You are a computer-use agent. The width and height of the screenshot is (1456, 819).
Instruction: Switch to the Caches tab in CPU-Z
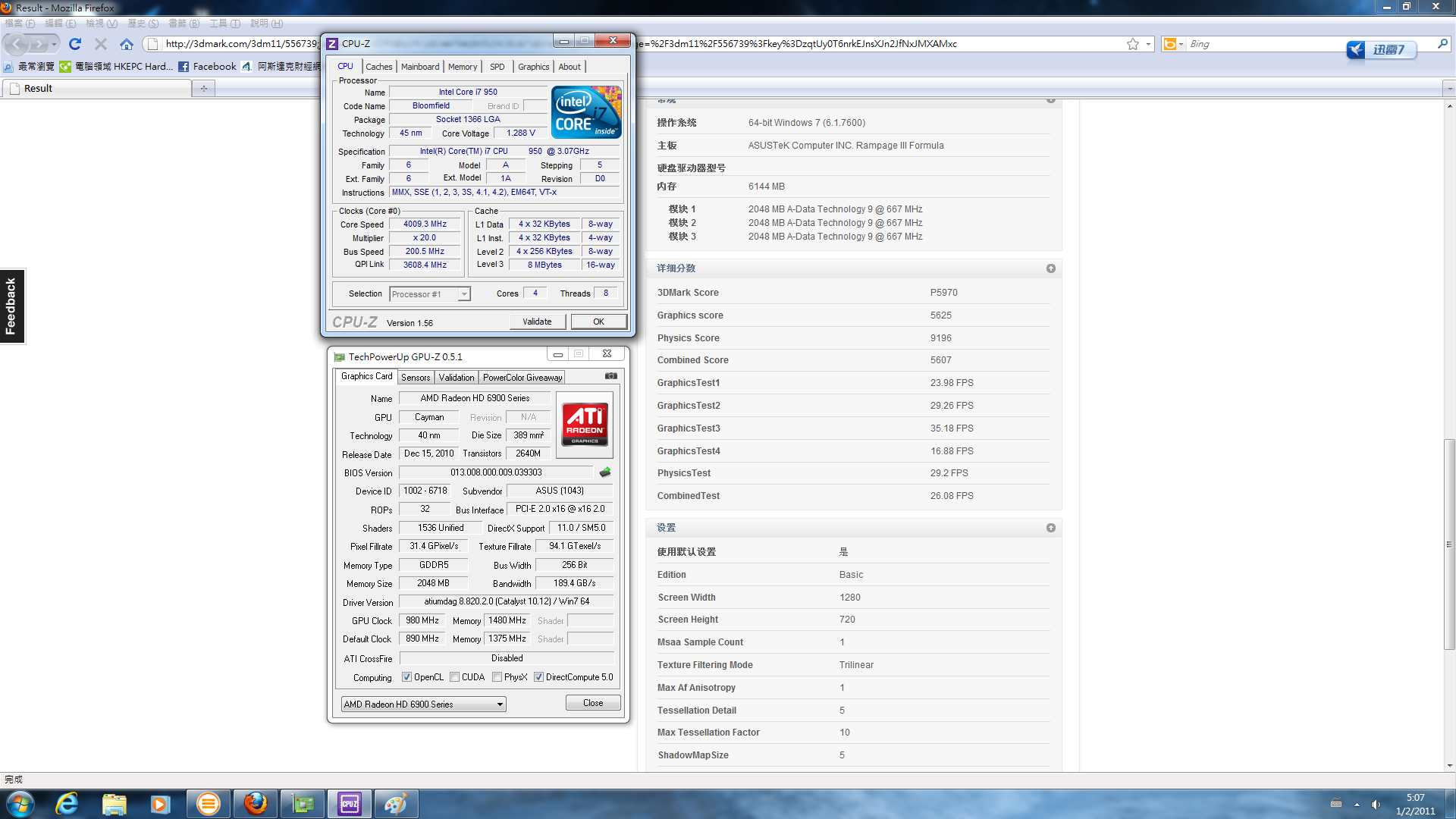click(378, 67)
